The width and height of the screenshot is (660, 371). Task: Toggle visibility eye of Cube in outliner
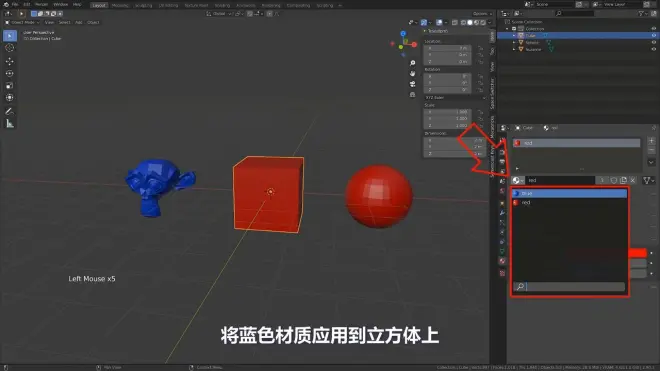(x=654, y=36)
